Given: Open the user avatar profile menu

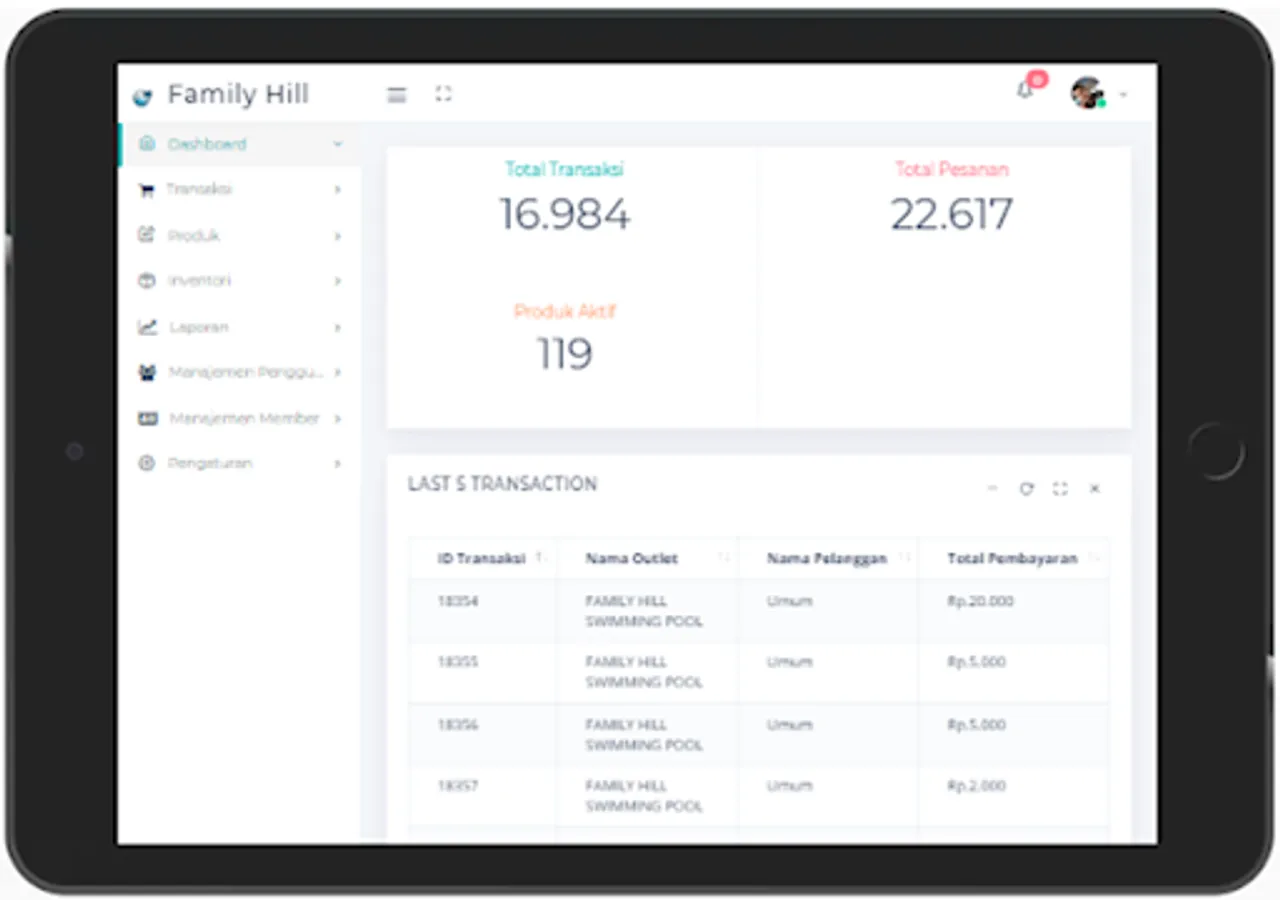Looking at the screenshot, I should [x=1088, y=93].
